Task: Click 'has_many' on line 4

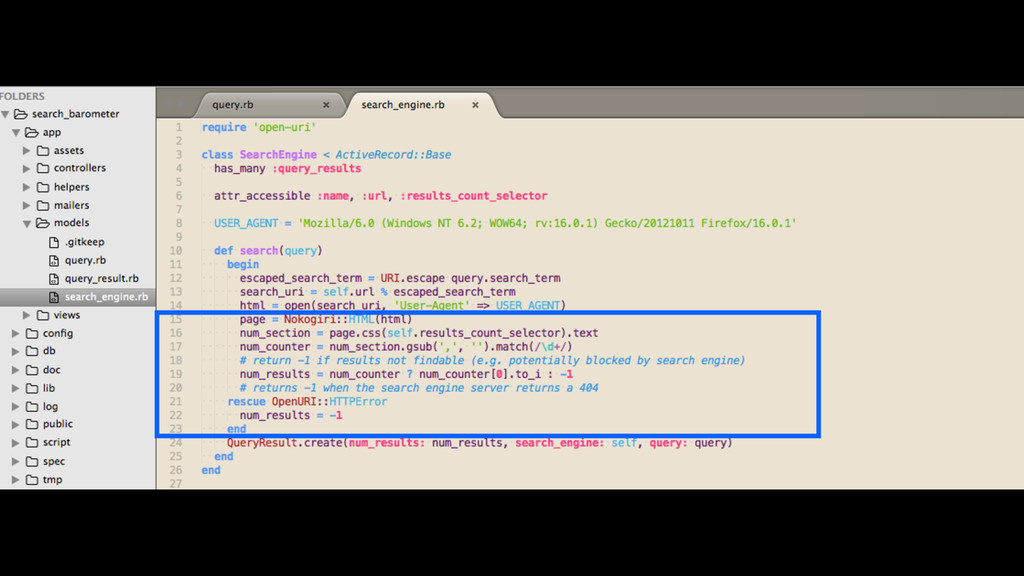Action: pos(240,168)
